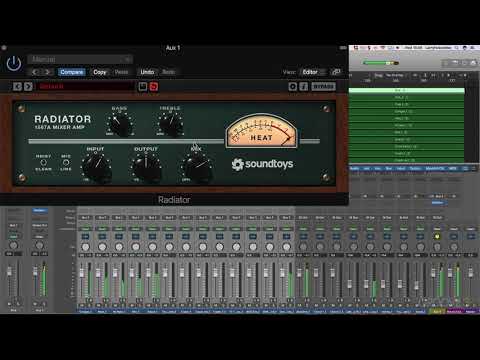
Task: Click the Soundtoys info icon
Action: (303, 87)
